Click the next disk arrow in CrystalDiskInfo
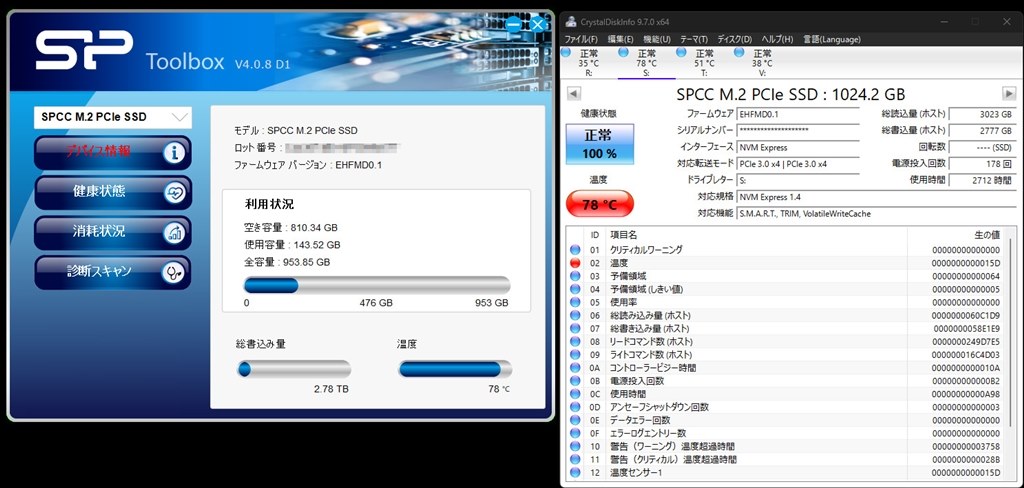Image resolution: width=1024 pixels, height=488 pixels. (x=1009, y=93)
